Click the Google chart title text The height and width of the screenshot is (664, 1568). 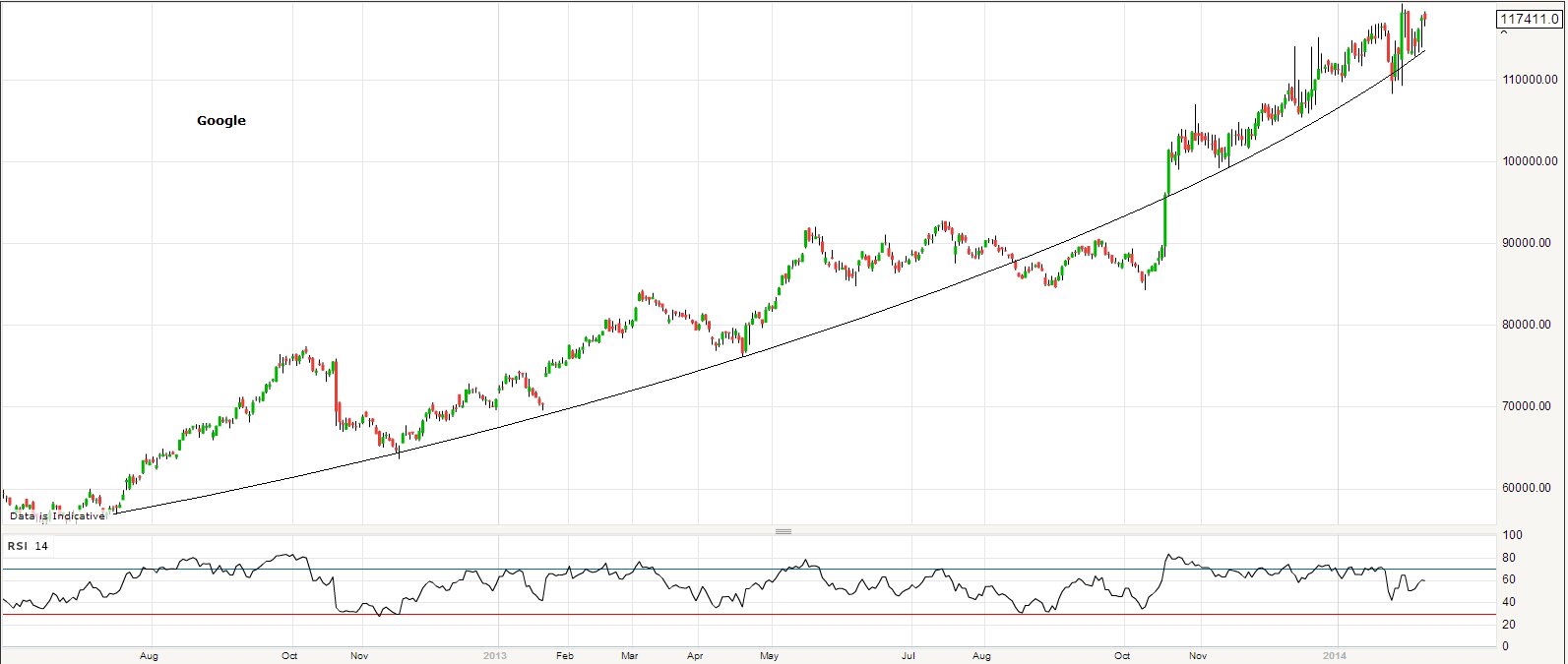(x=221, y=121)
